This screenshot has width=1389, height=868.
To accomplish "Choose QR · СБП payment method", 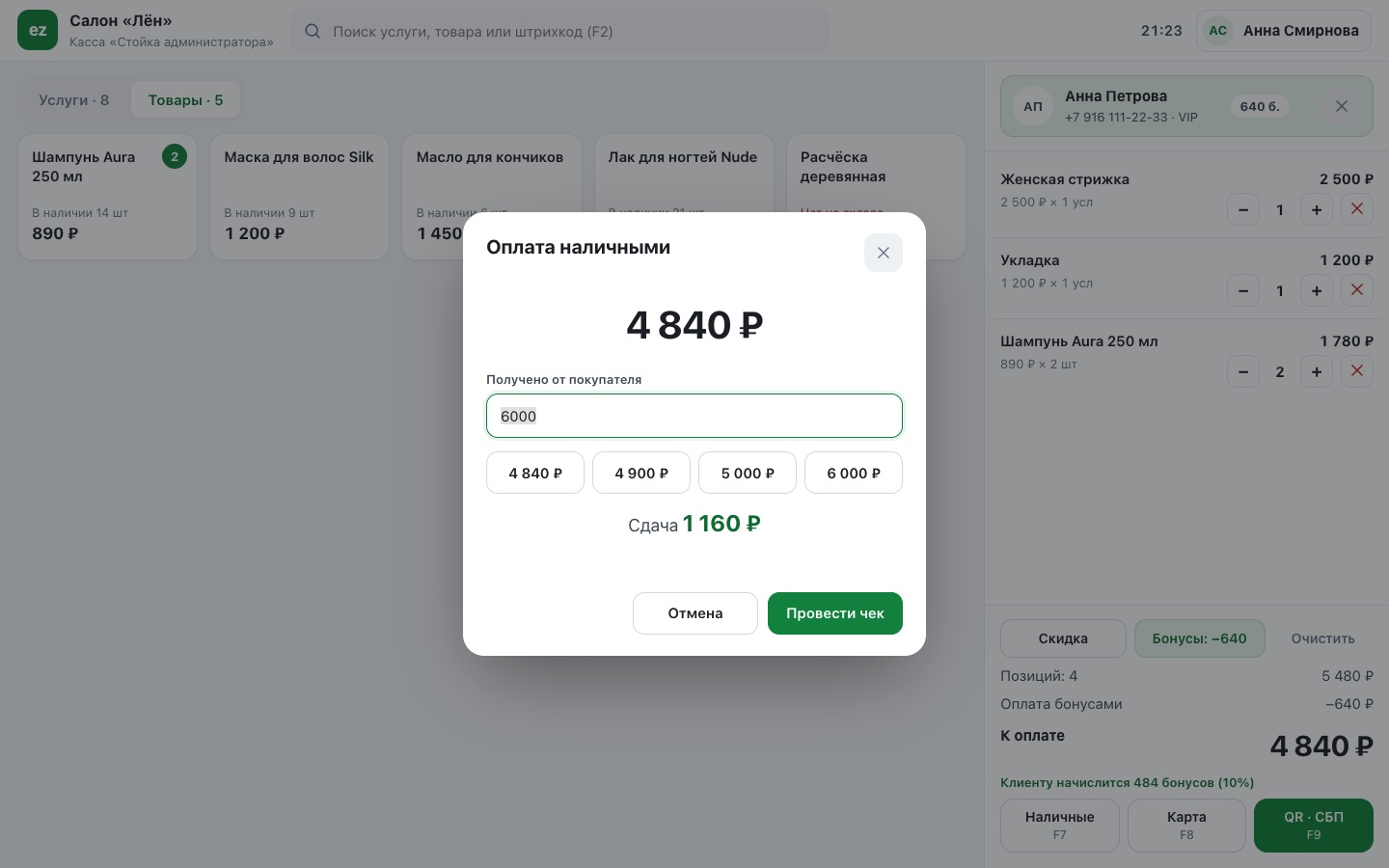I will coord(1314,826).
